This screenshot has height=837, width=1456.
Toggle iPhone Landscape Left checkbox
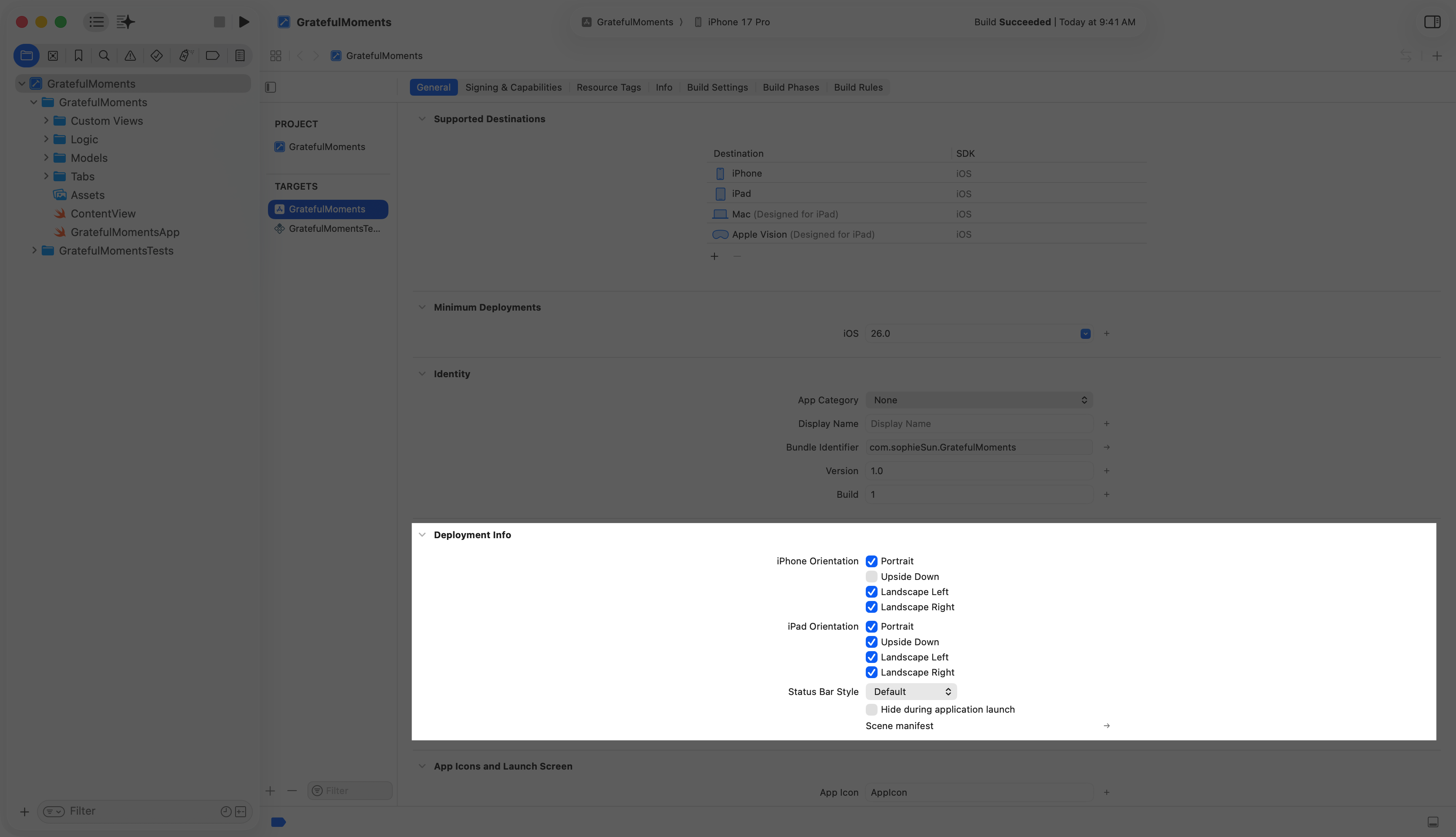872,592
